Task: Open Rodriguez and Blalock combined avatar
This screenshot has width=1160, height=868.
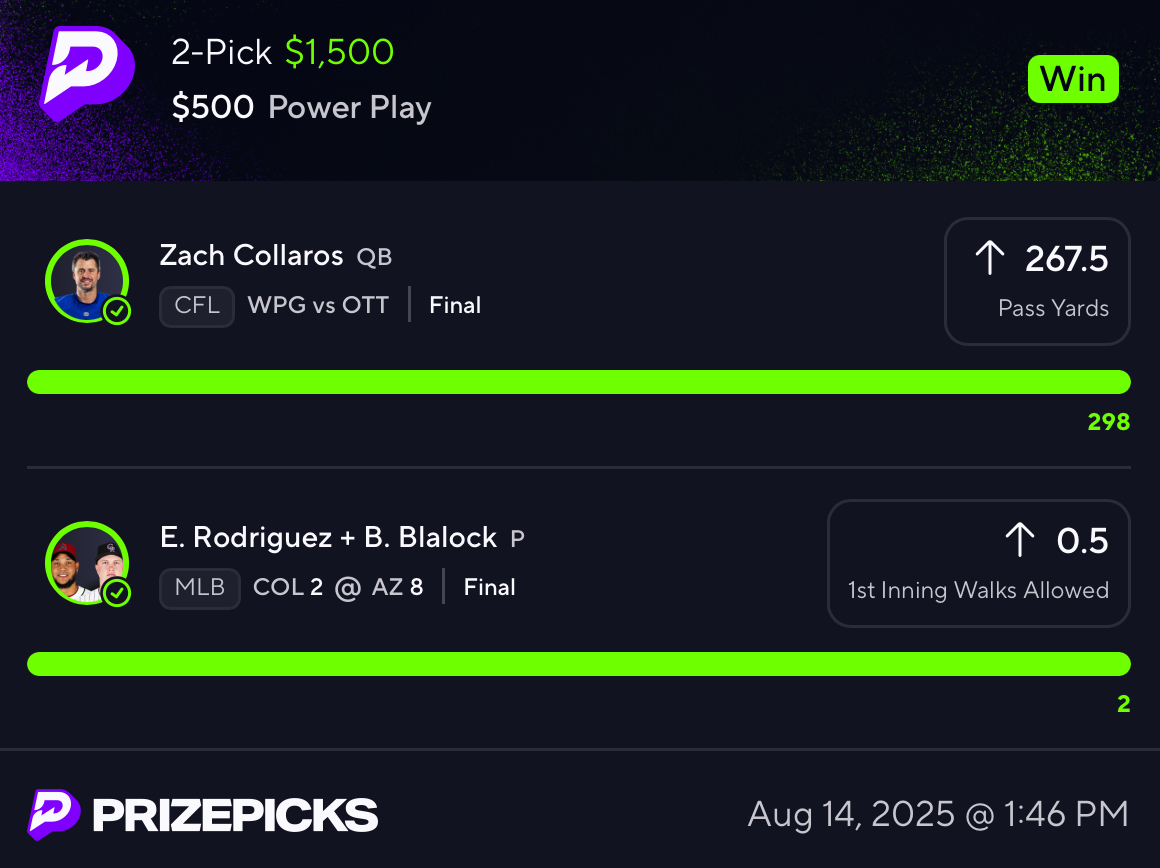Action: pos(87,563)
